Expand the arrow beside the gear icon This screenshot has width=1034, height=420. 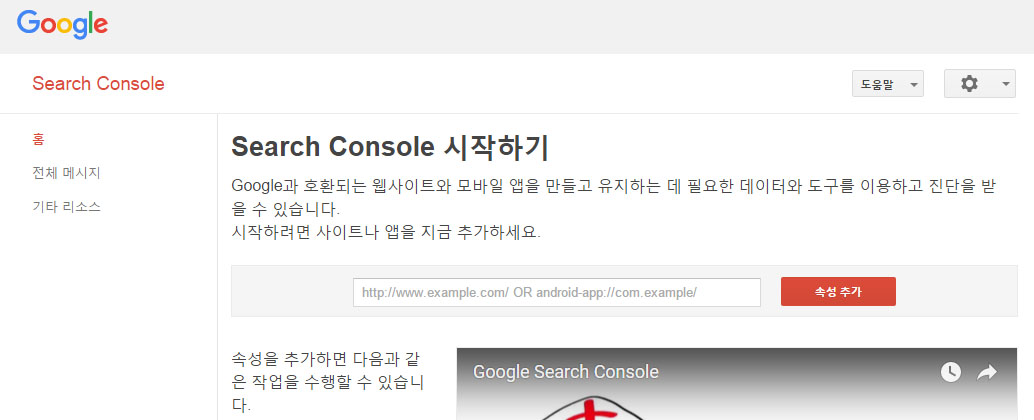pos(1005,85)
